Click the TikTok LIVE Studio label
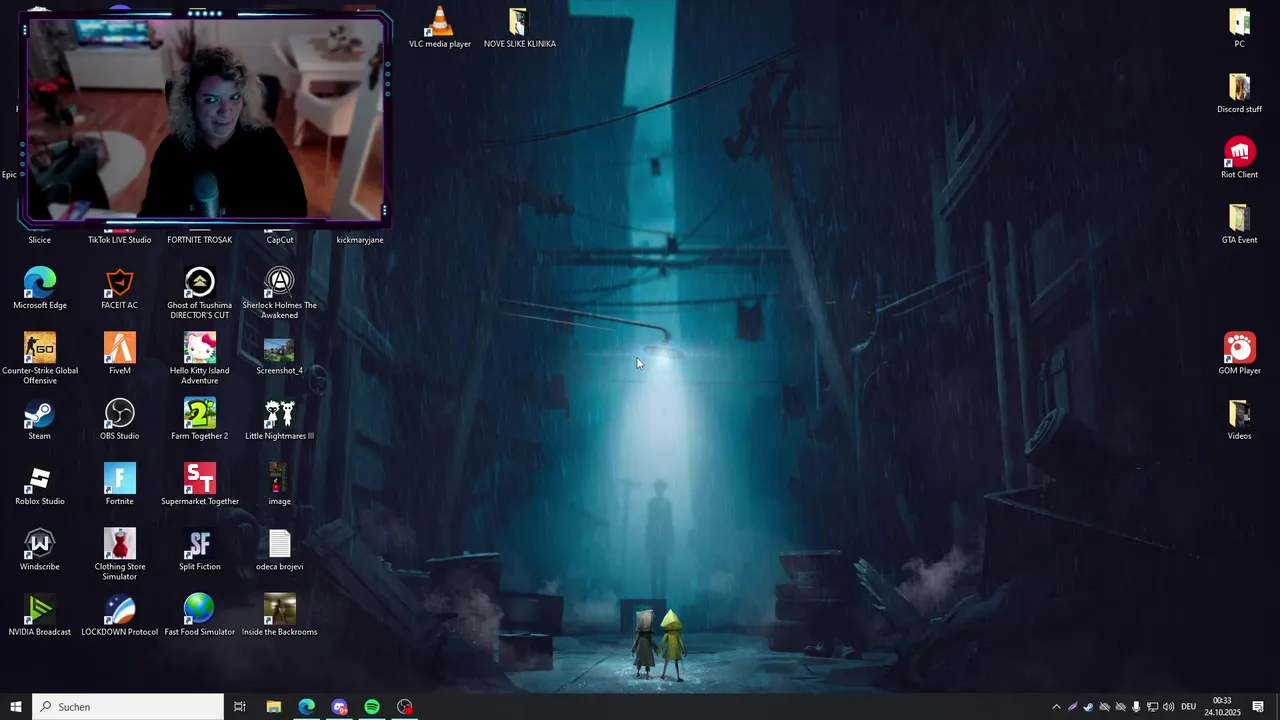The image size is (1280, 720). (120, 240)
